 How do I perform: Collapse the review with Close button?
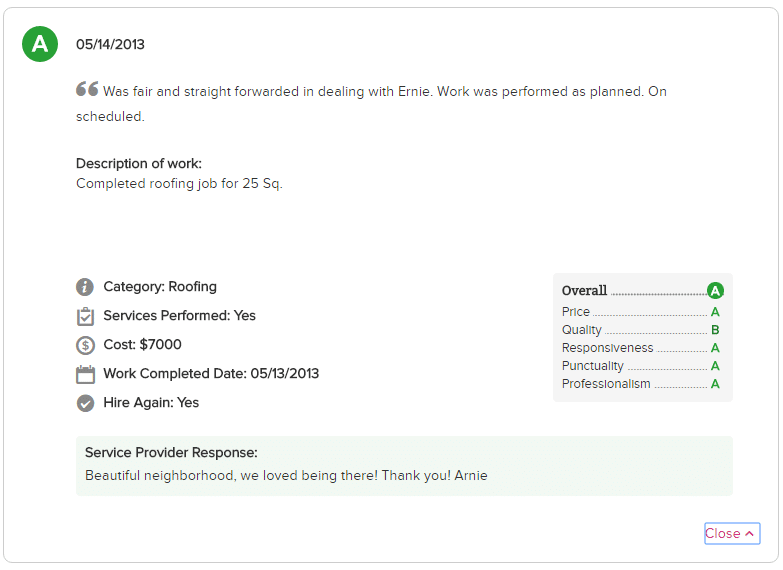[732, 534]
